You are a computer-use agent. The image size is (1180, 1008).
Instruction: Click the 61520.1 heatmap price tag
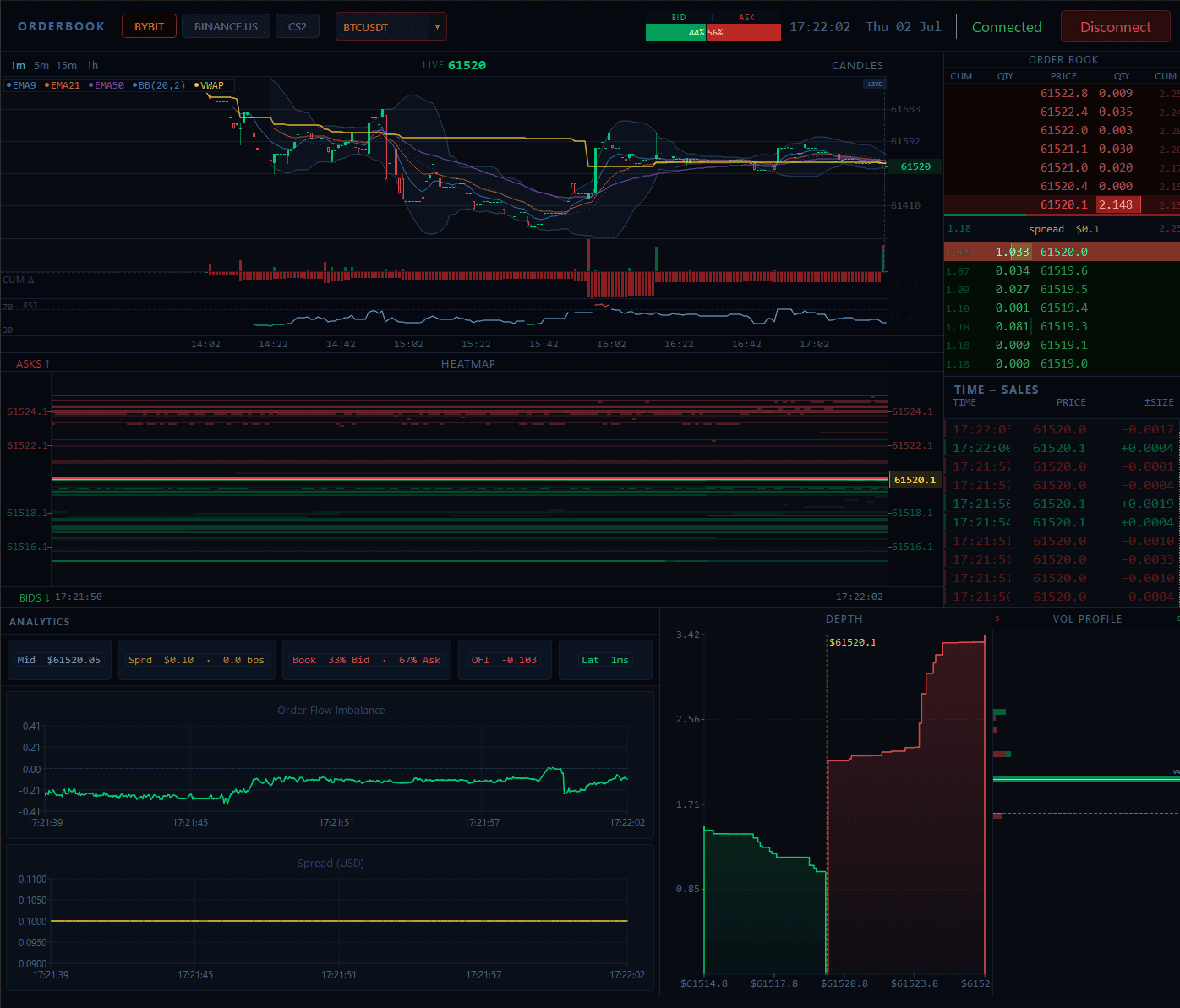coord(915,480)
